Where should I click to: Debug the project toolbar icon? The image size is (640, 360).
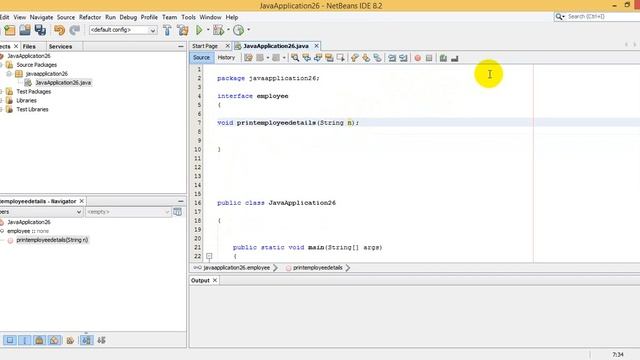(218, 30)
